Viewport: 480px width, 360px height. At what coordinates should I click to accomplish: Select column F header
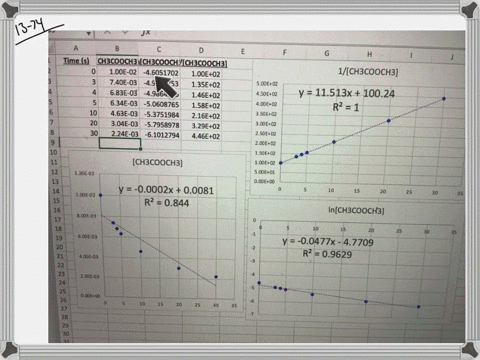[x=284, y=52]
